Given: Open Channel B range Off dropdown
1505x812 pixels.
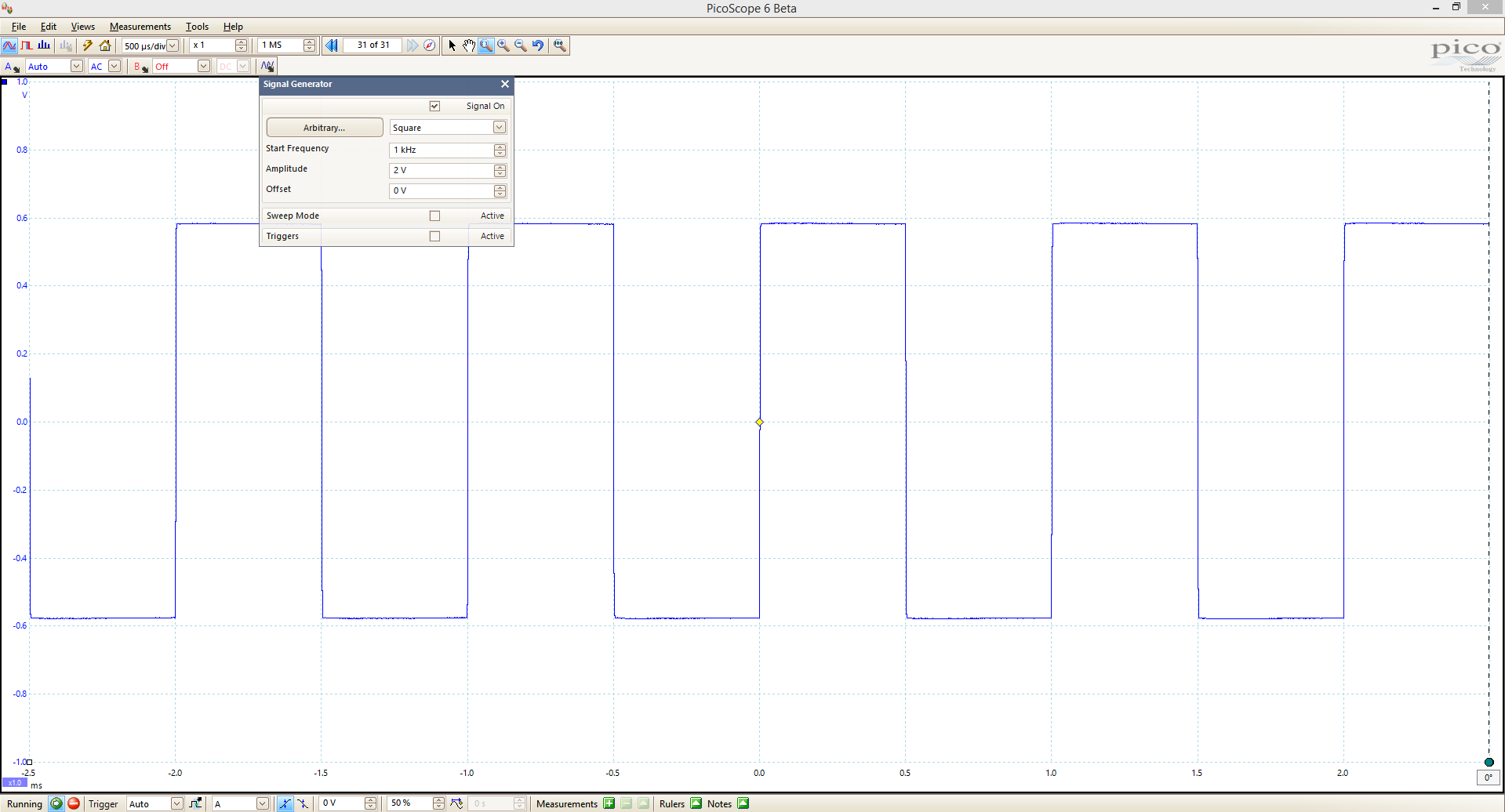Looking at the screenshot, I should coord(204,67).
